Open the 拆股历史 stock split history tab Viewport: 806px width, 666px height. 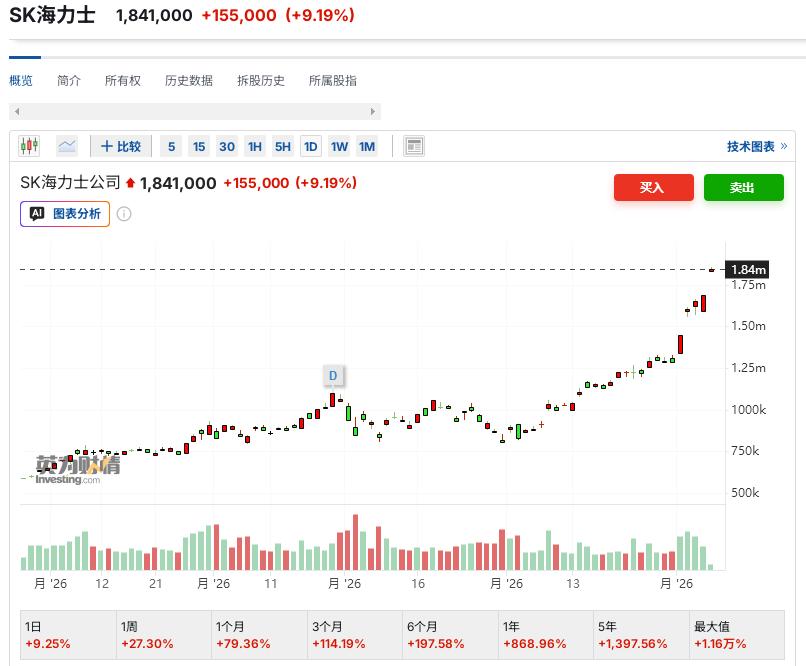tap(261, 81)
